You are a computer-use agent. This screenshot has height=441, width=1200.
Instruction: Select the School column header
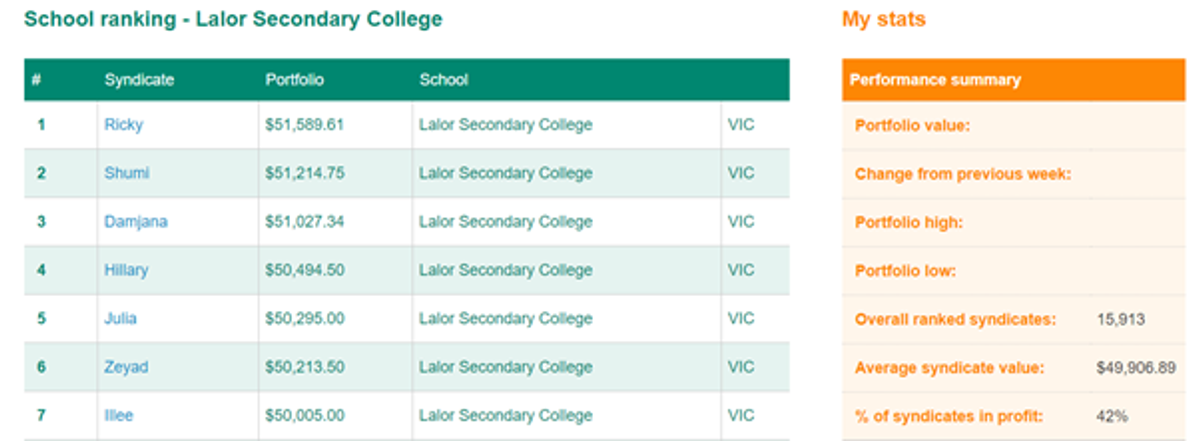click(x=444, y=80)
